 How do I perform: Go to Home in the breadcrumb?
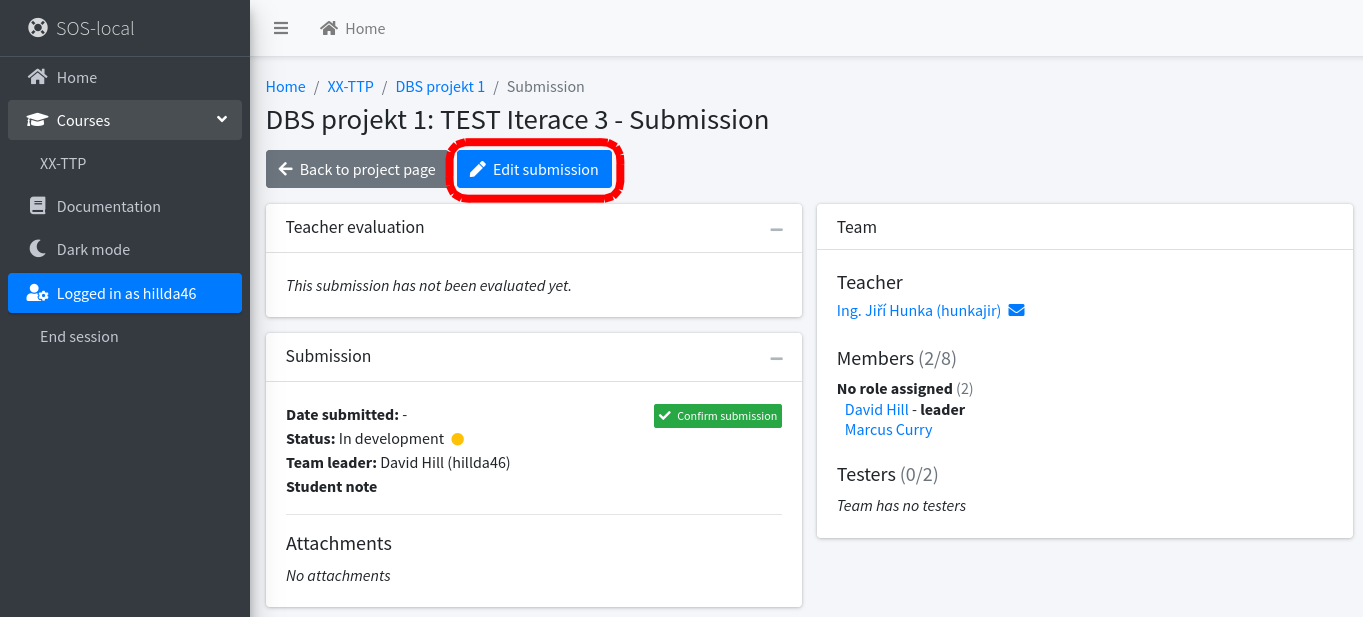point(285,87)
